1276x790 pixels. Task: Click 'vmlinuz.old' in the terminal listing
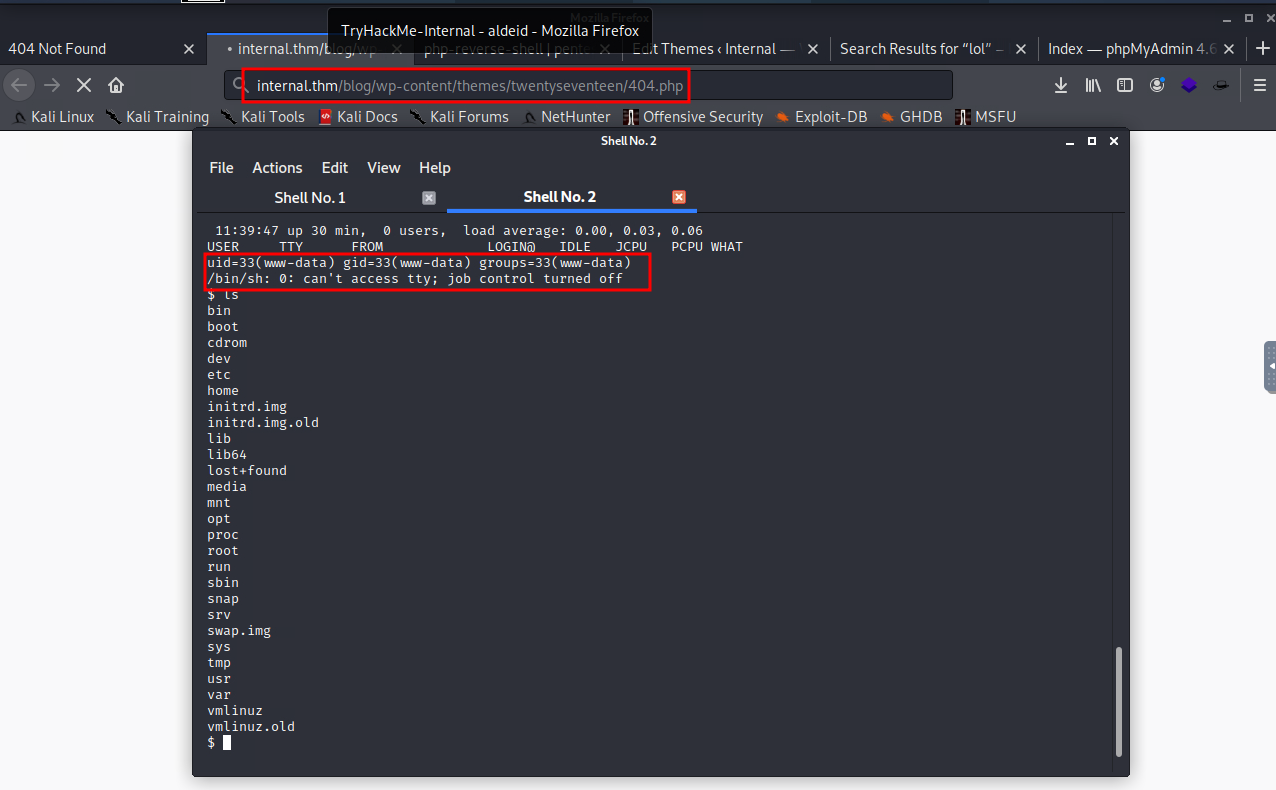click(x=251, y=726)
